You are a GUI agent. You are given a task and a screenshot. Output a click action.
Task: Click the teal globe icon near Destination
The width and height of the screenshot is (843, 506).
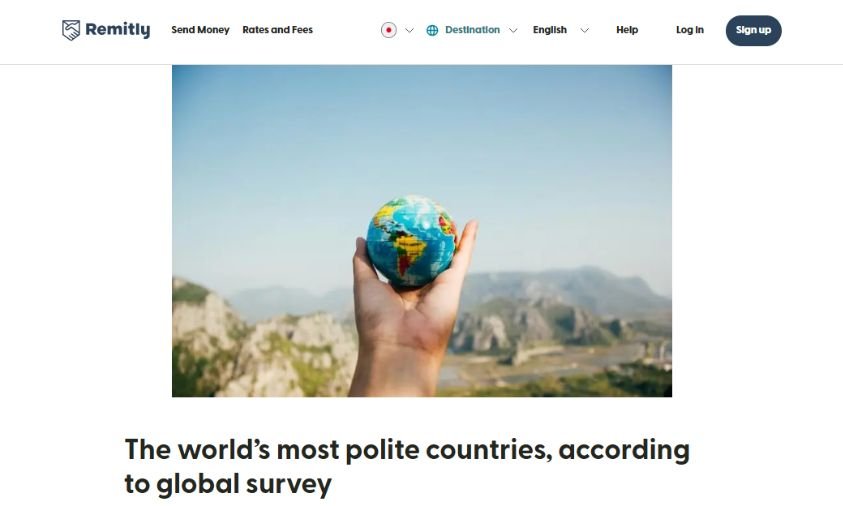point(432,31)
